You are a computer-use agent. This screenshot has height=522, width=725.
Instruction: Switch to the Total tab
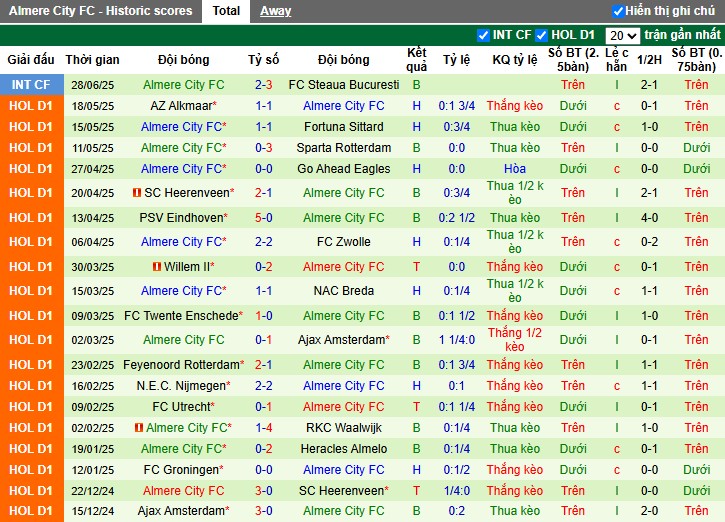(226, 11)
